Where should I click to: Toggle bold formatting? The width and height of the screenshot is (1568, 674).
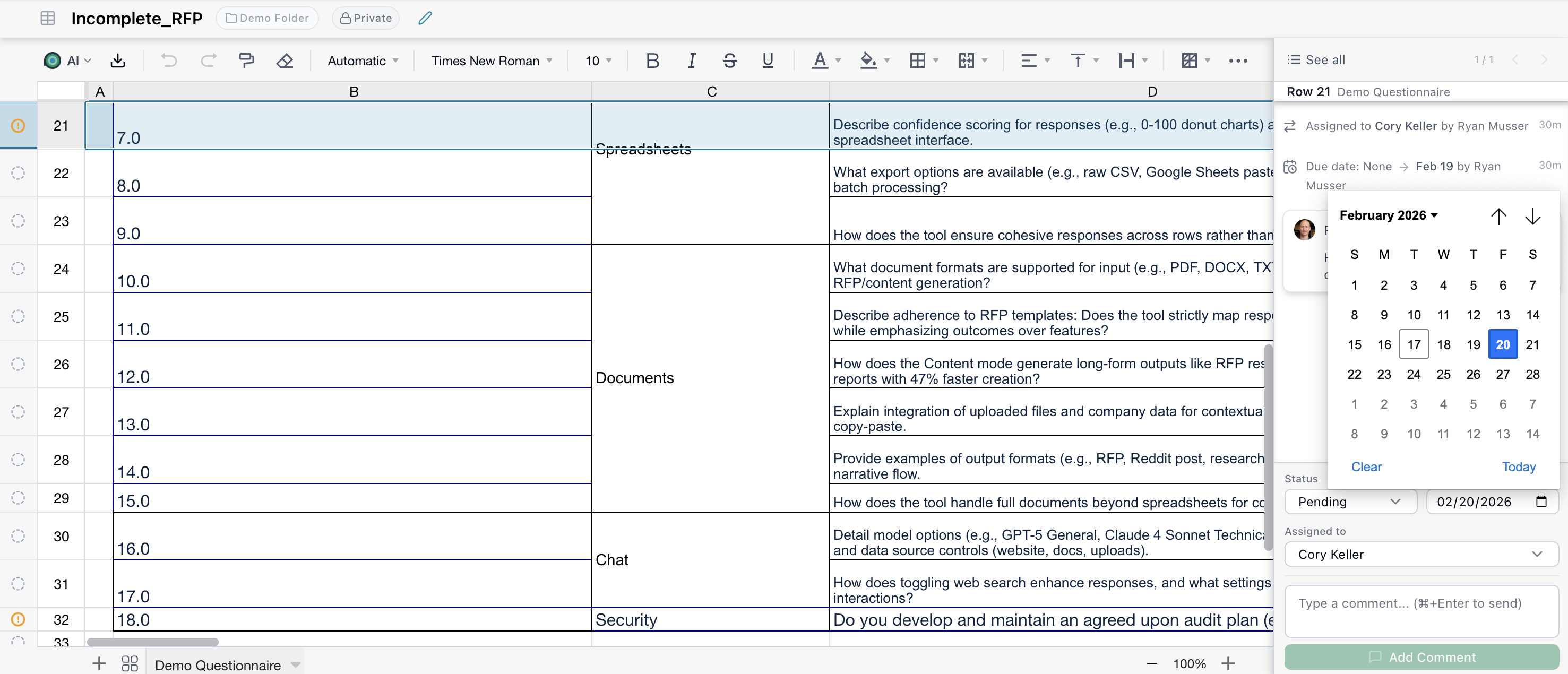point(652,61)
